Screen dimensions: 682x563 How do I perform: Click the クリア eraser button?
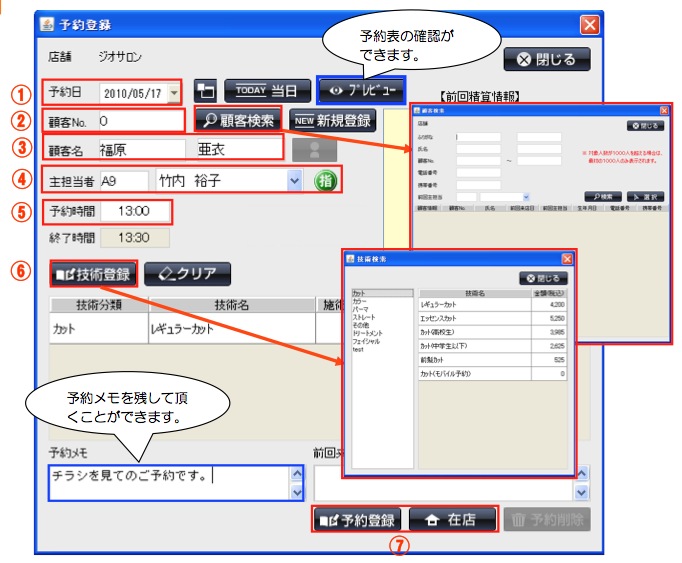(x=187, y=272)
